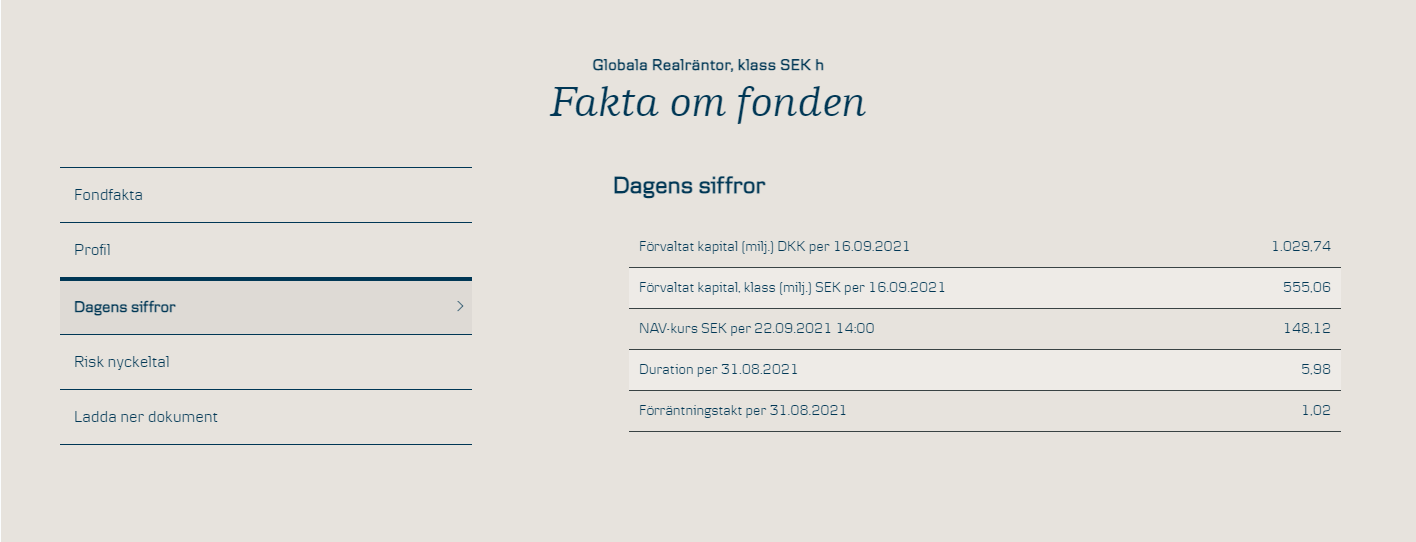The image size is (1416, 542).
Task: Click the value 555,06
Action: click(x=1307, y=287)
